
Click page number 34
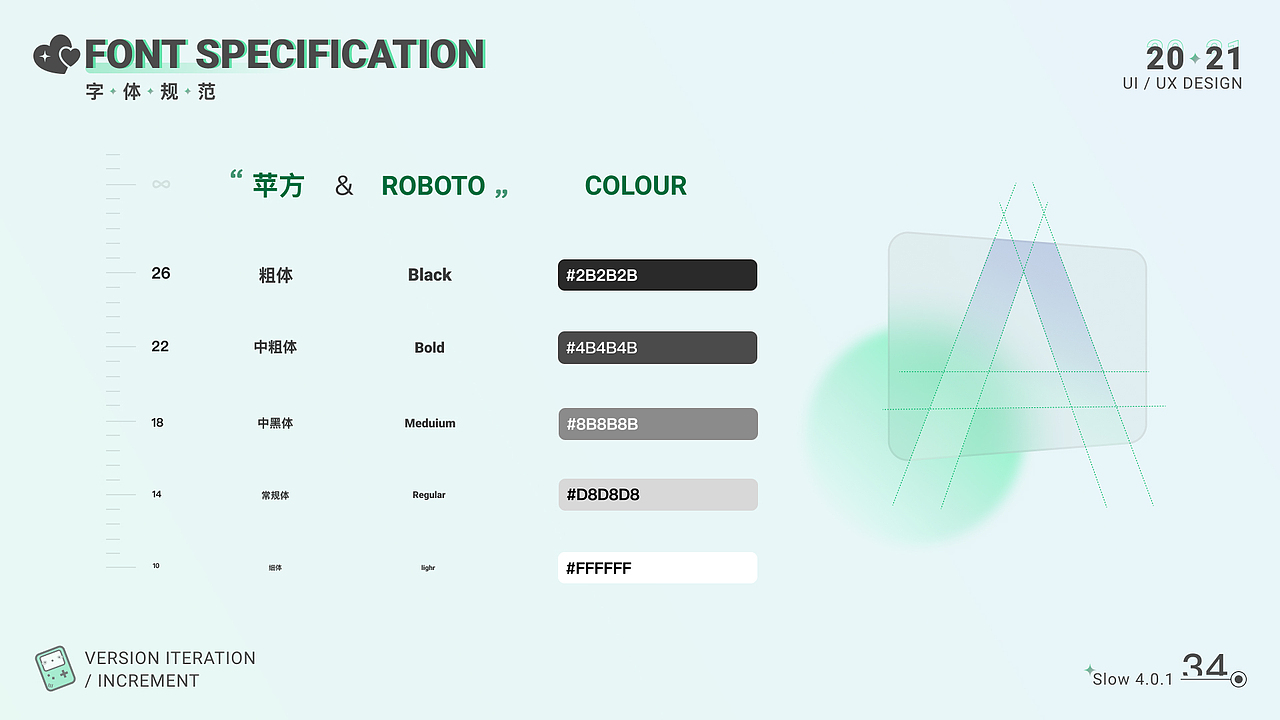click(1205, 665)
